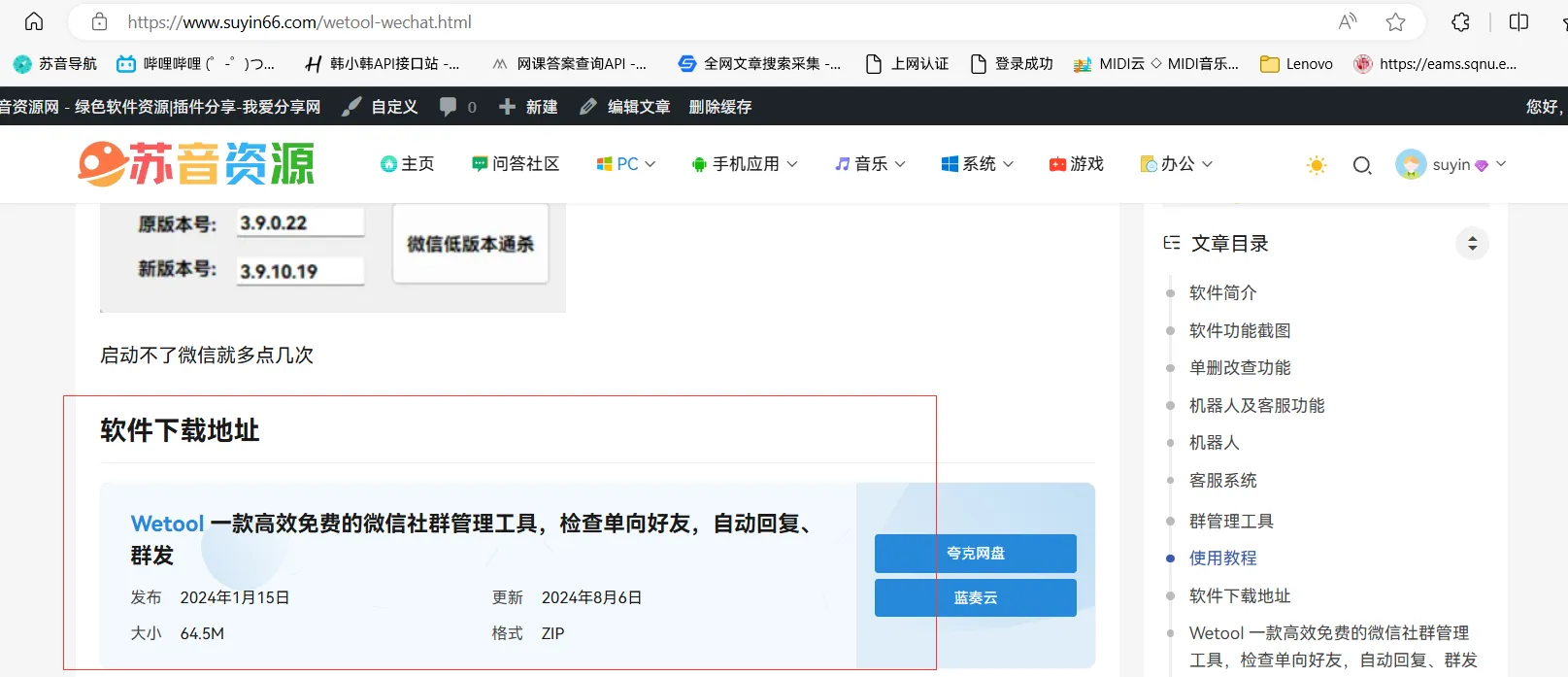Click the 苏音资源 site logo
1568x677 pixels.
click(196, 163)
